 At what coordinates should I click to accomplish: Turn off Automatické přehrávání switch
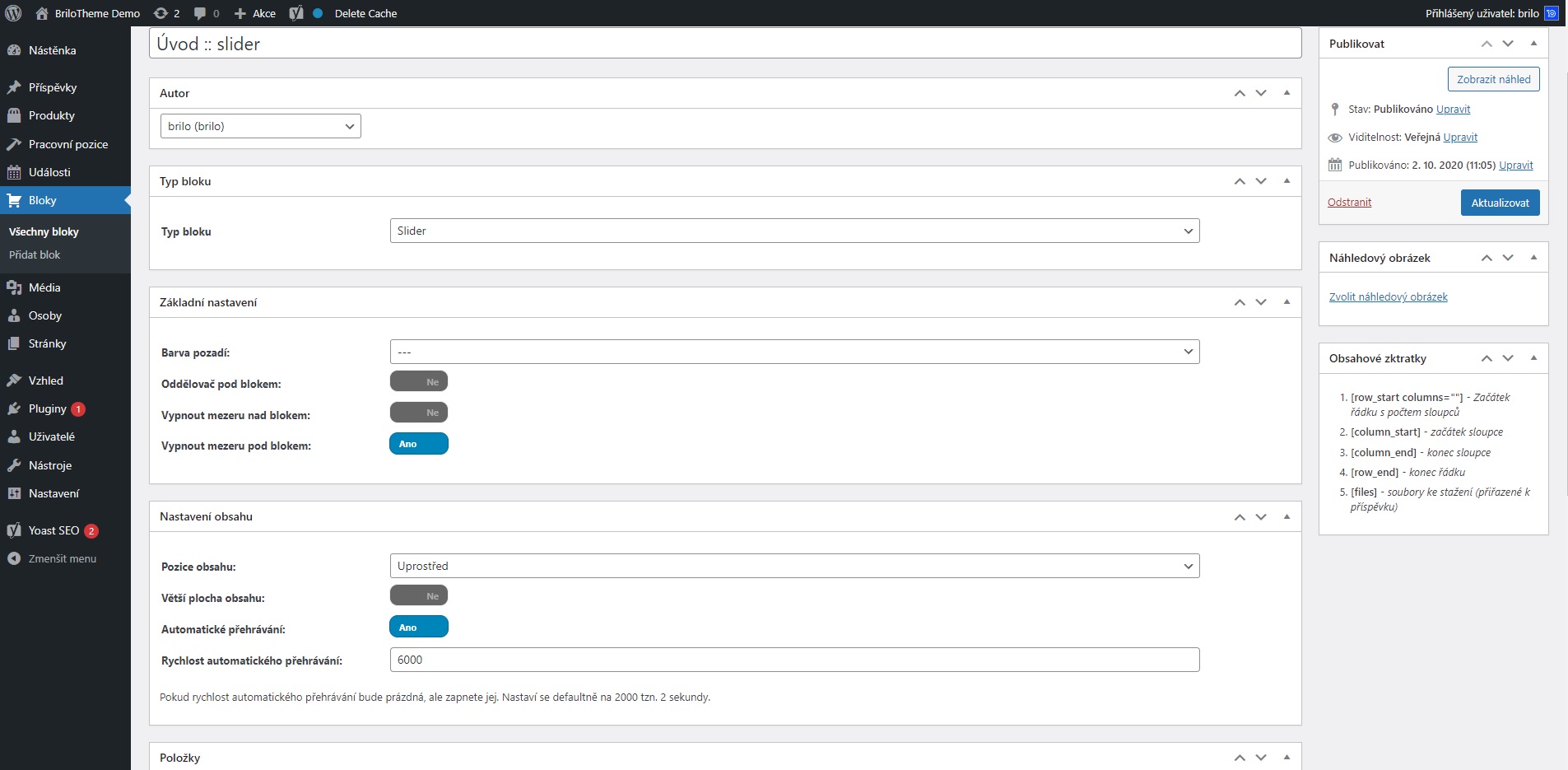pos(419,628)
